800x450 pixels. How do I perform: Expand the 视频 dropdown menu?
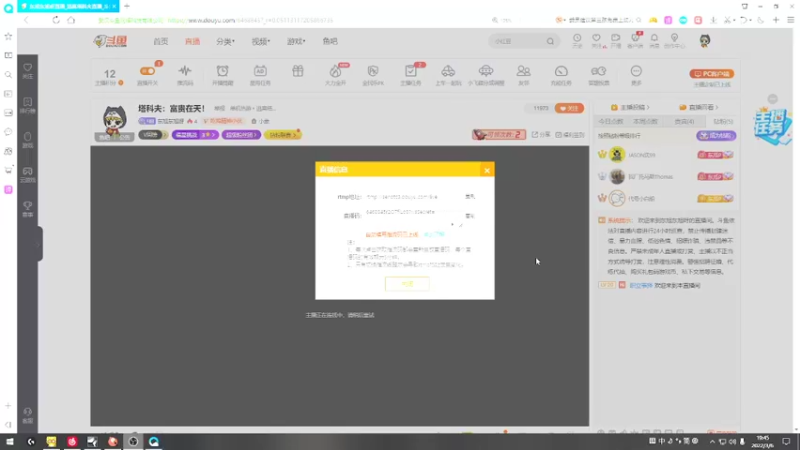[261, 41]
